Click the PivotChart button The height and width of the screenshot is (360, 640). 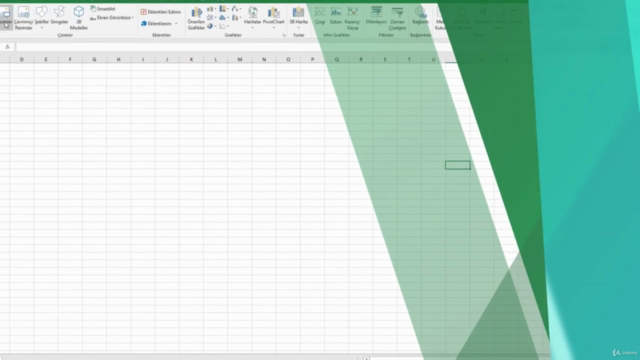[273, 18]
